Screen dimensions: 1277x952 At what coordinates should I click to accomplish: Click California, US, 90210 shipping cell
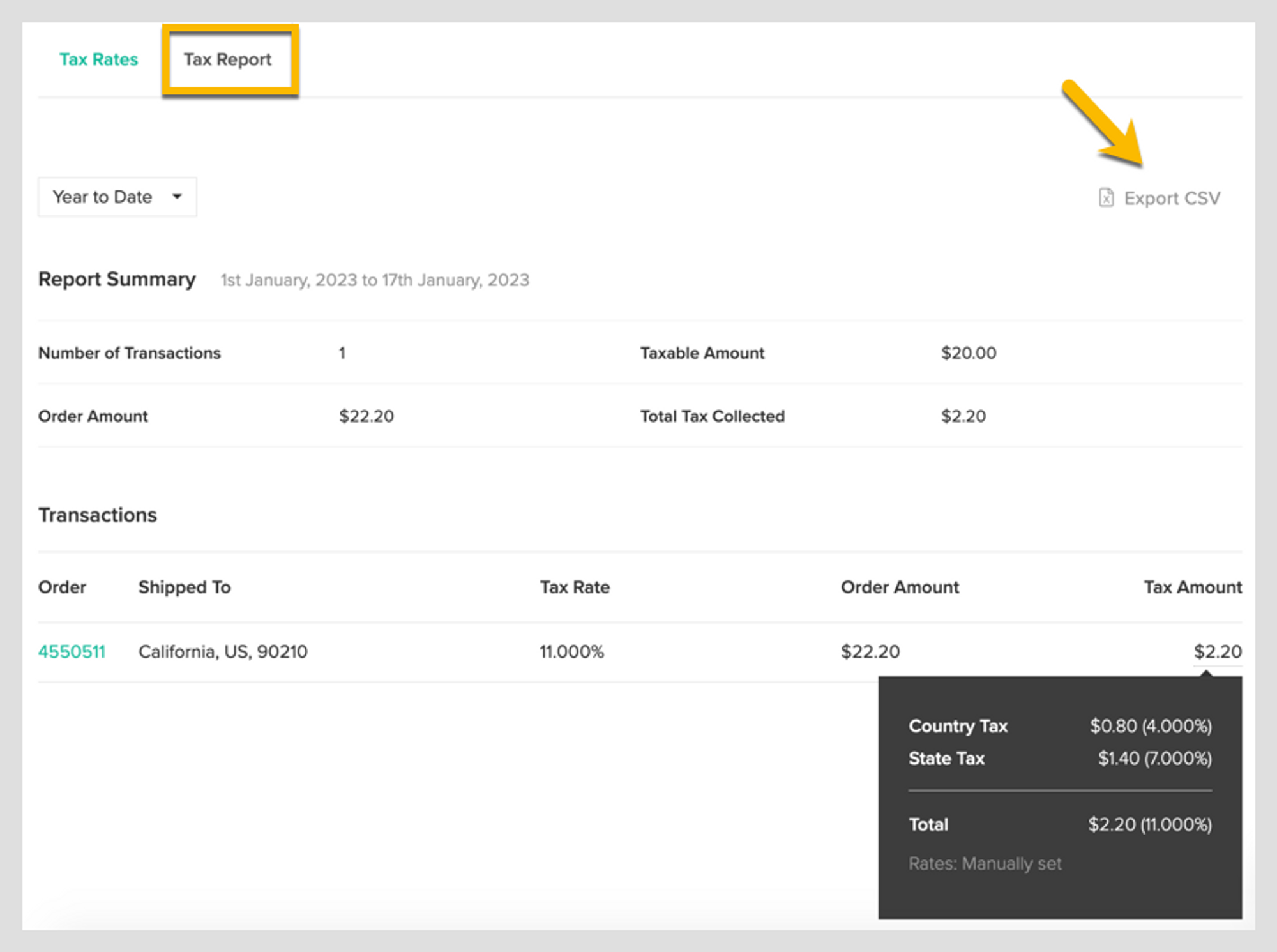[x=223, y=651]
